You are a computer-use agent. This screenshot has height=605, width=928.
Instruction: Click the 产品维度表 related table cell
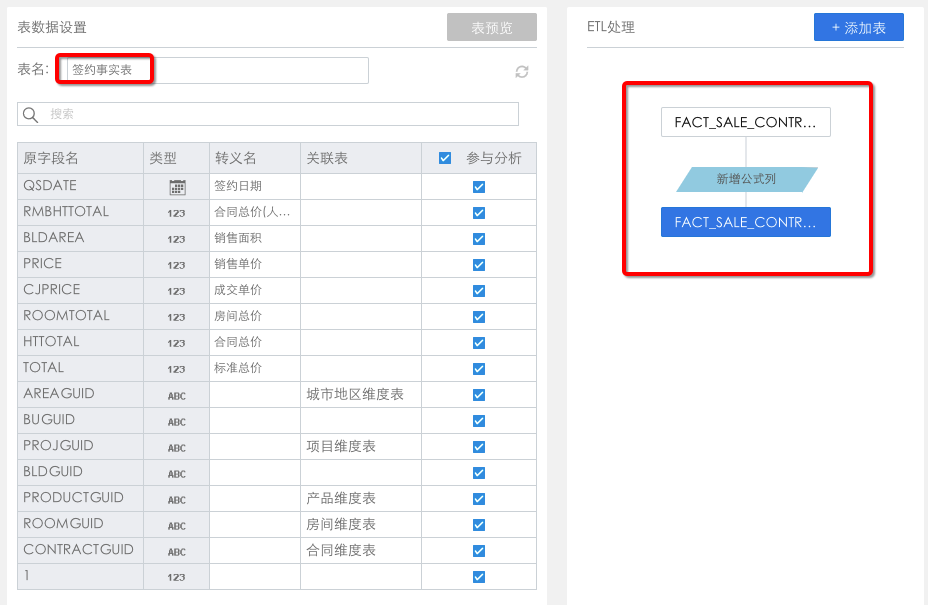click(361, 499)
